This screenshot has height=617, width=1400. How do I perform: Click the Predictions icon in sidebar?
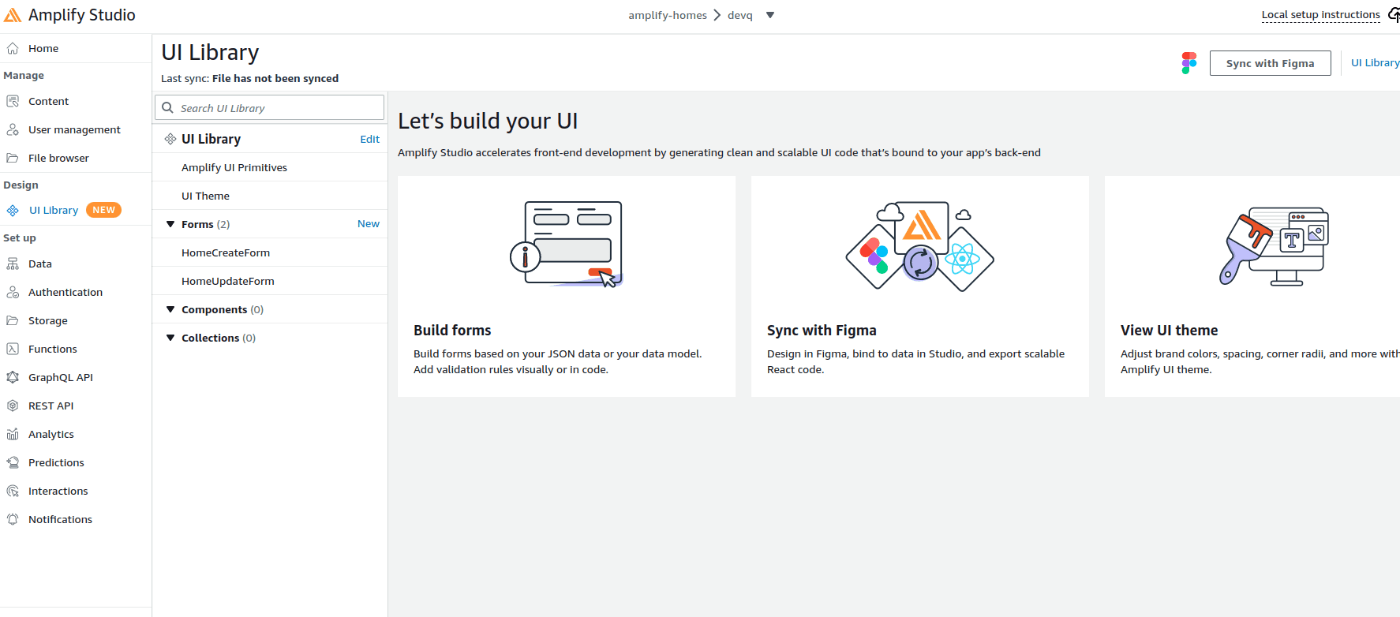tap(12, 463)
